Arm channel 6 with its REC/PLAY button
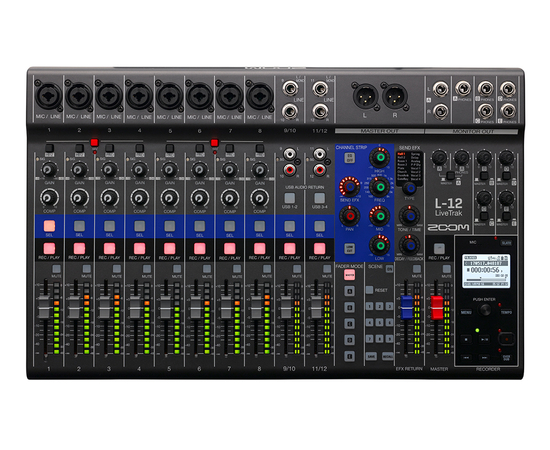Viewport: 550px width, 450px height. (200, 249)
